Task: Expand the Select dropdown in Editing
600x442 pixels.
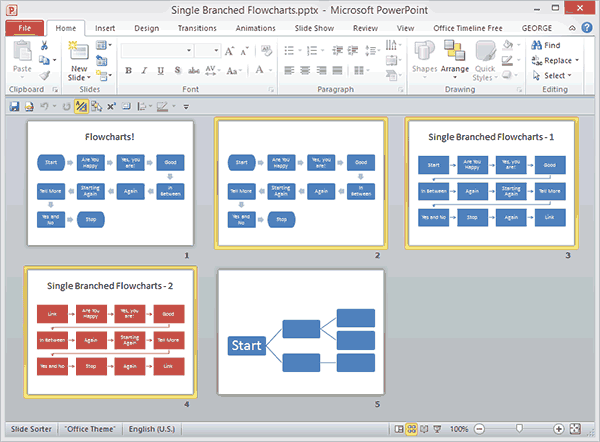Action: 571,75
